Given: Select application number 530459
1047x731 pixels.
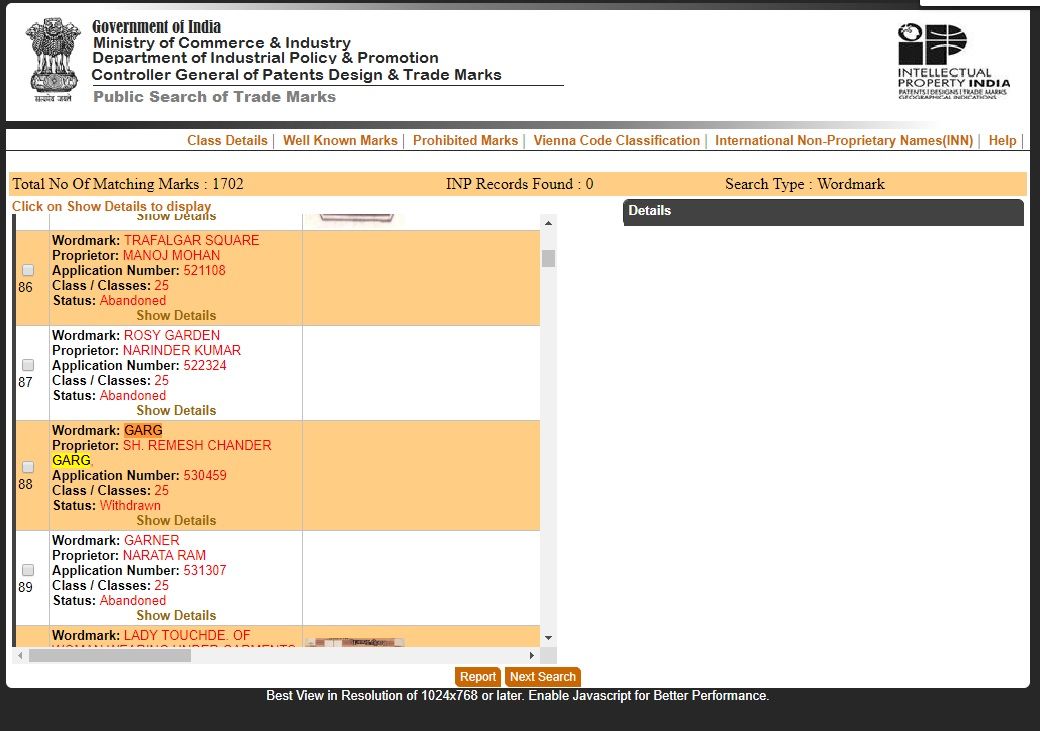Looking at the screenshot, I should point(205,475).
